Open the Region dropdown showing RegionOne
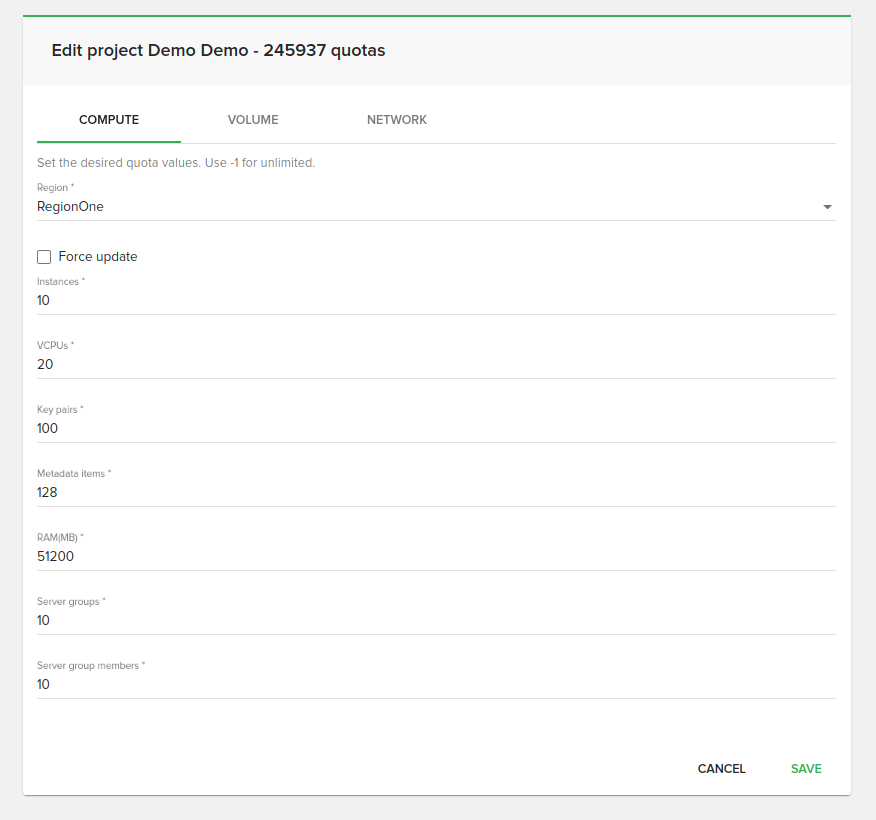 click(x=436, y=207)
